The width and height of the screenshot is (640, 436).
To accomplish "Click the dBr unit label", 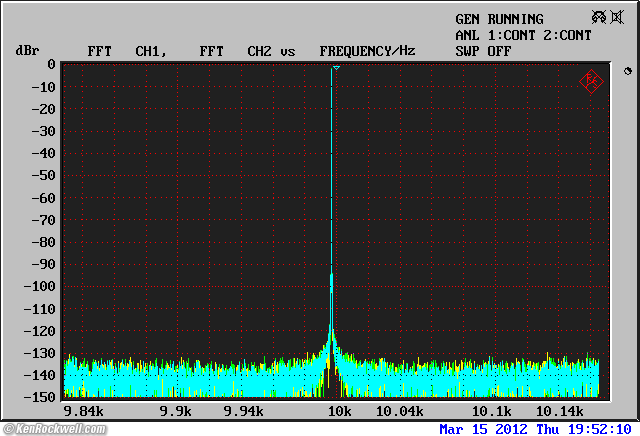I will point(27,51).
